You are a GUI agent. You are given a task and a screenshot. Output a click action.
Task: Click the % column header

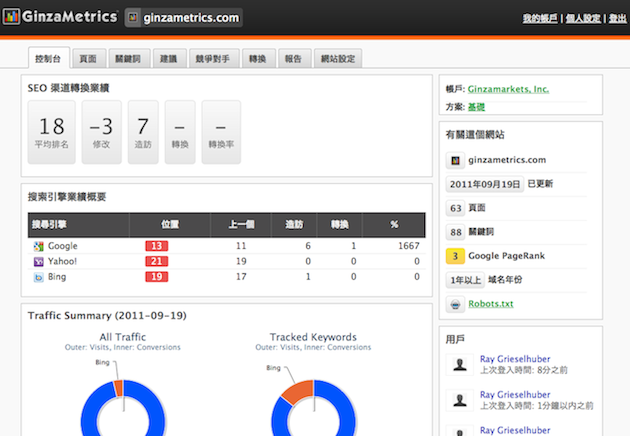click(x=394, y=224)
